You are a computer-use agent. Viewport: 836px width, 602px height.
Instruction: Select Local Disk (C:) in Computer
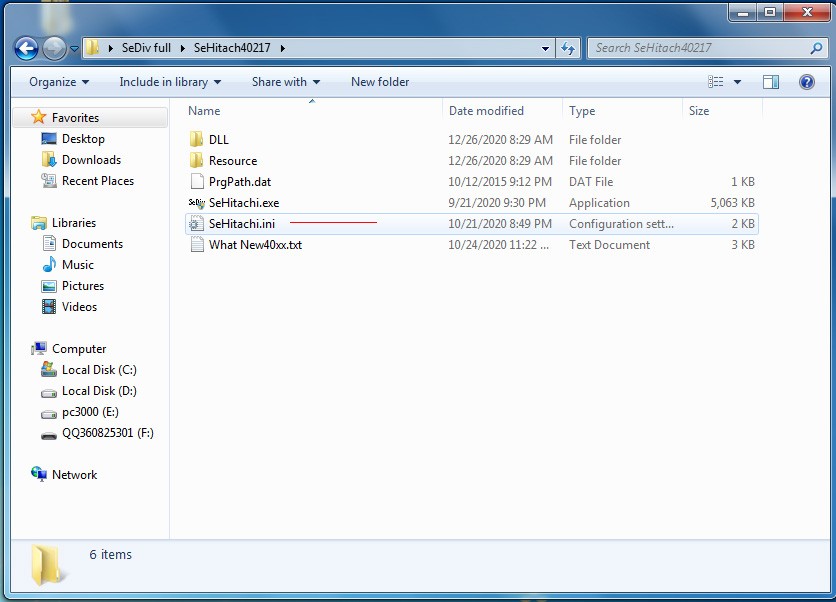(99, 370)
